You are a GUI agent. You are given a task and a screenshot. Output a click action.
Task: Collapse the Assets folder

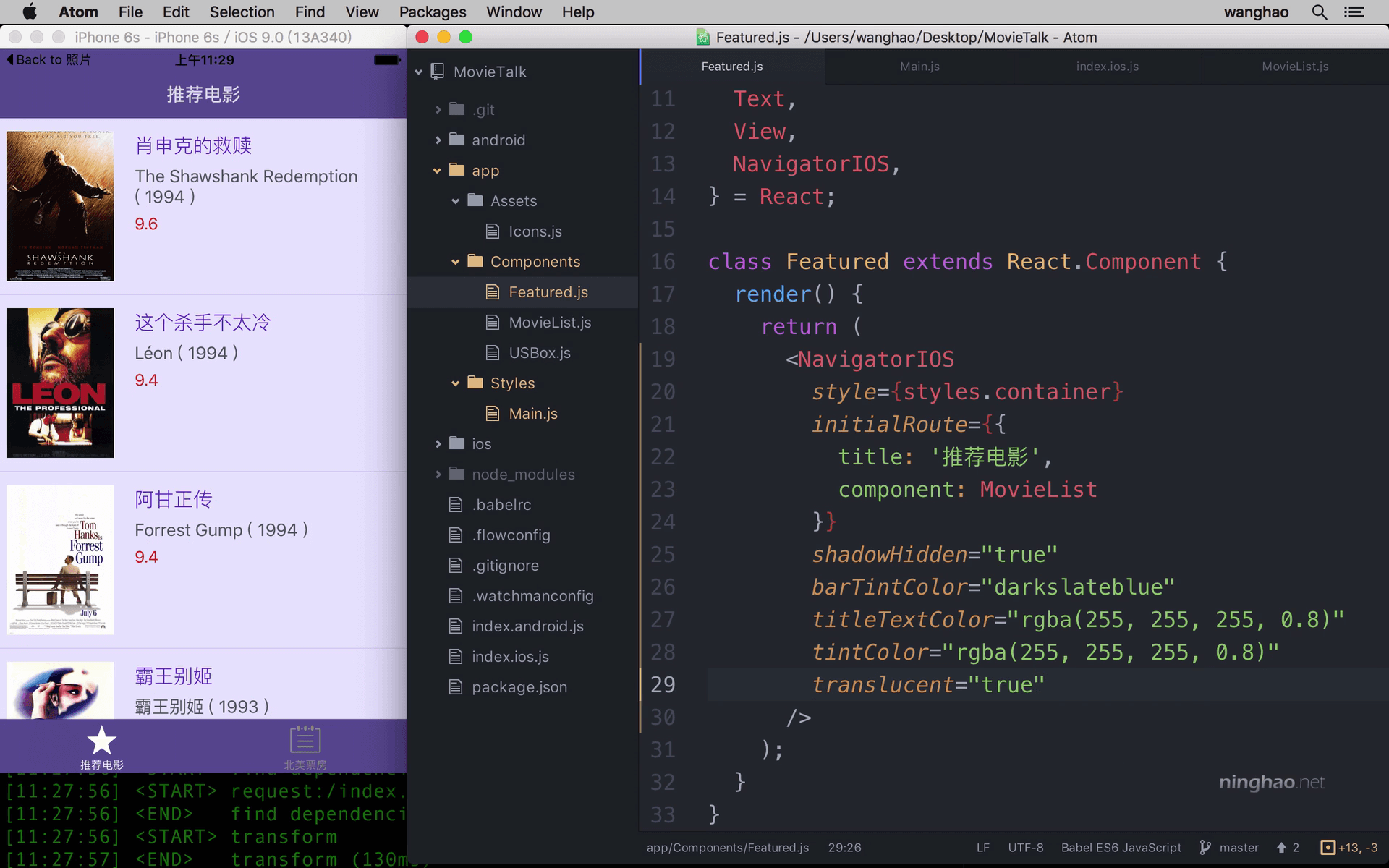pos(455,201)
